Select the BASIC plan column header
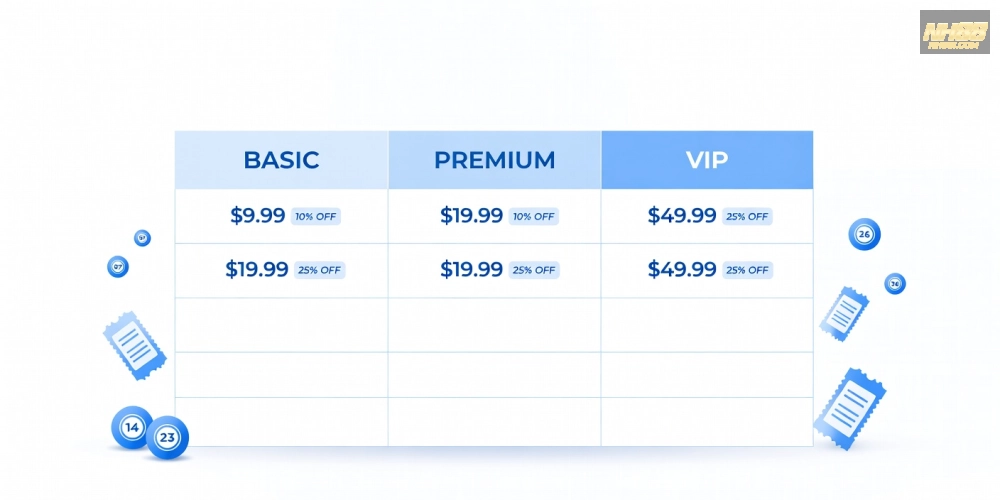The image size is (1000, 500). (x=281, y=160)
